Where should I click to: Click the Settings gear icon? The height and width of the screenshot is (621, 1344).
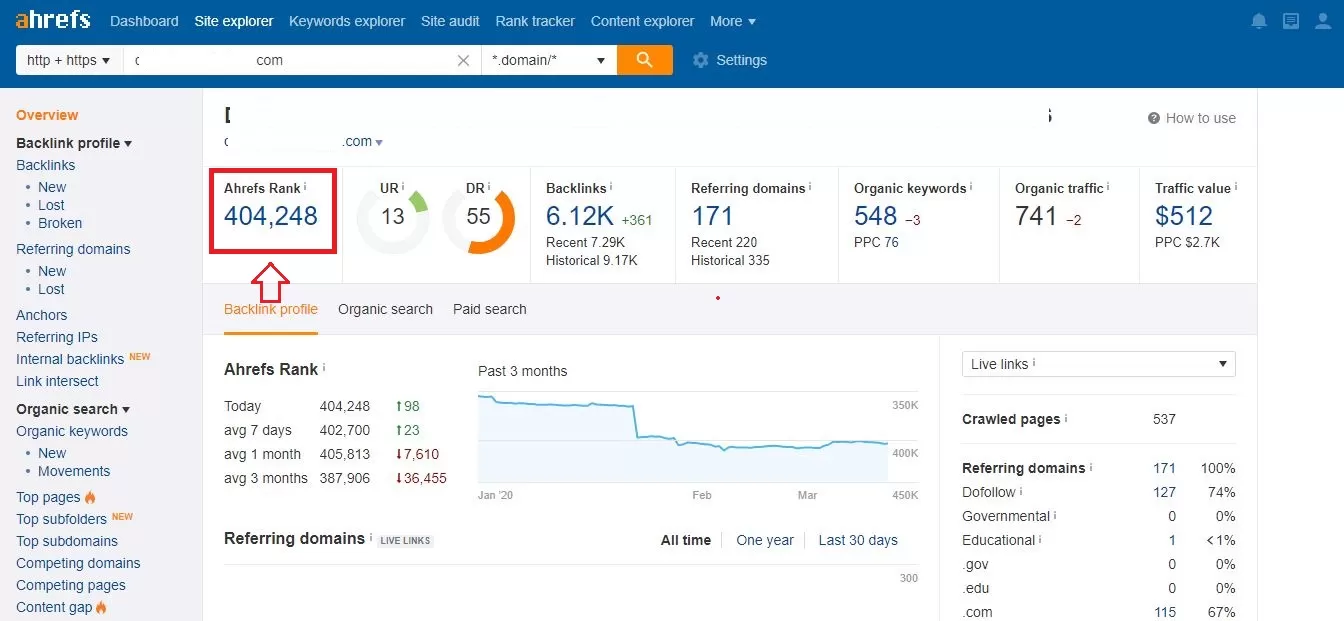click(x=700, y=60)
